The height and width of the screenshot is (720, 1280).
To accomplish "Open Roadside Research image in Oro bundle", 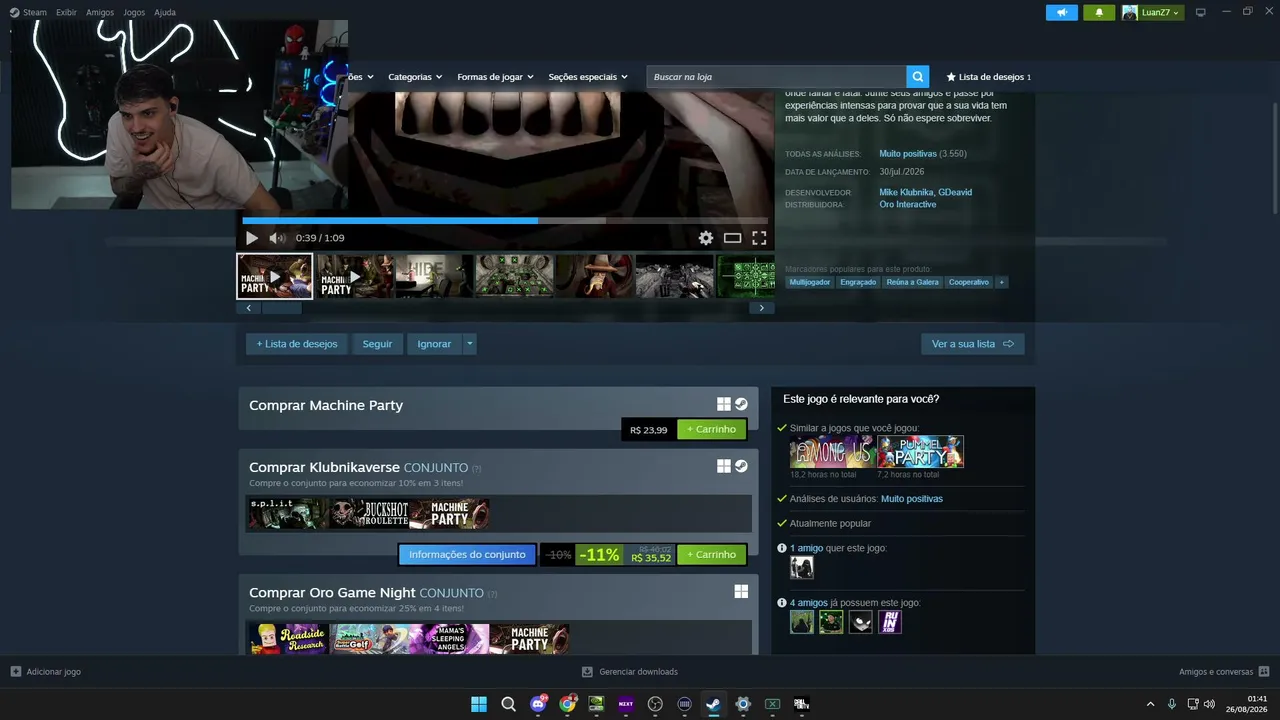I will 288,639.
